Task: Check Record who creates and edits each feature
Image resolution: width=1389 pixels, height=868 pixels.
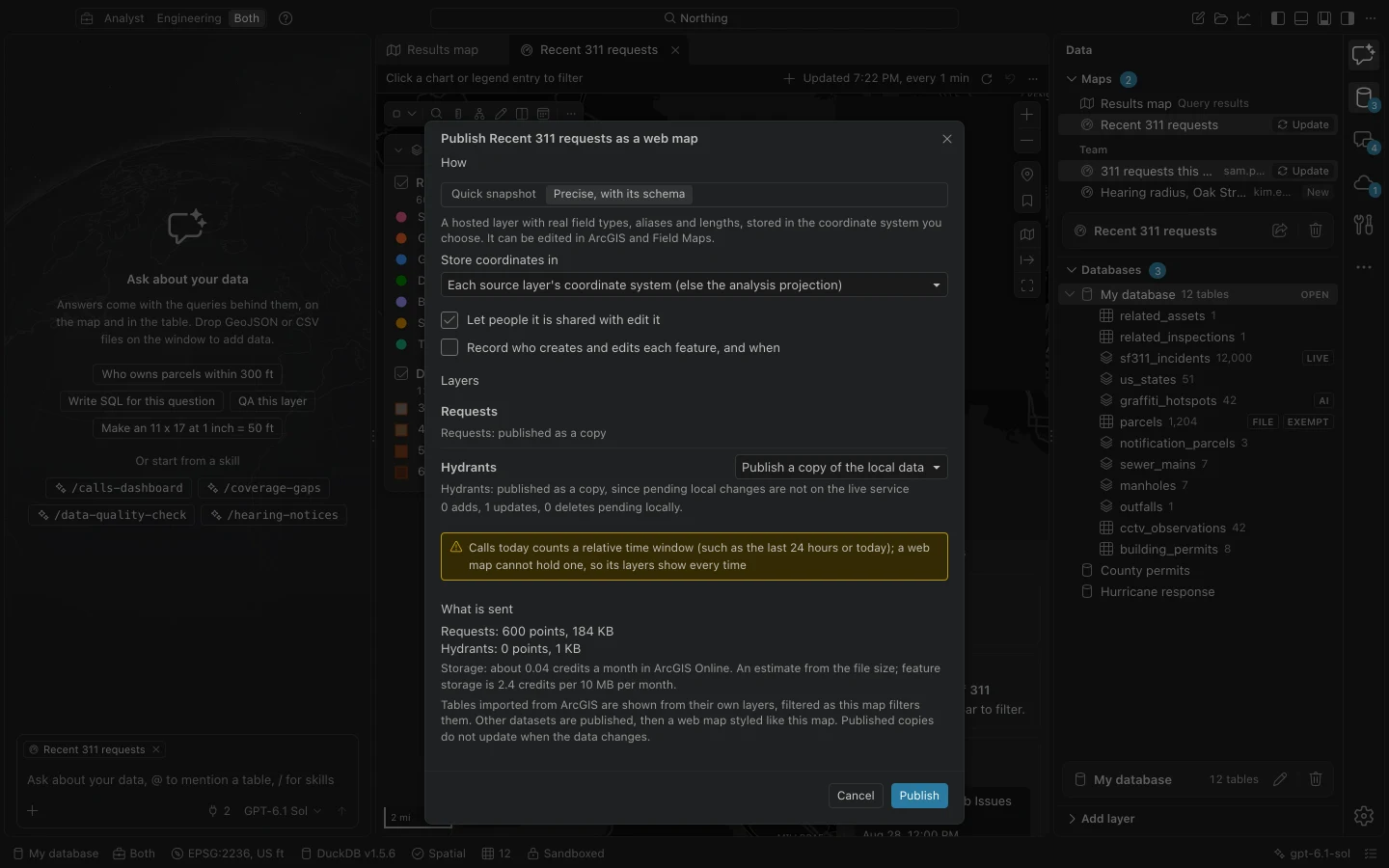Action: [449, 347]
